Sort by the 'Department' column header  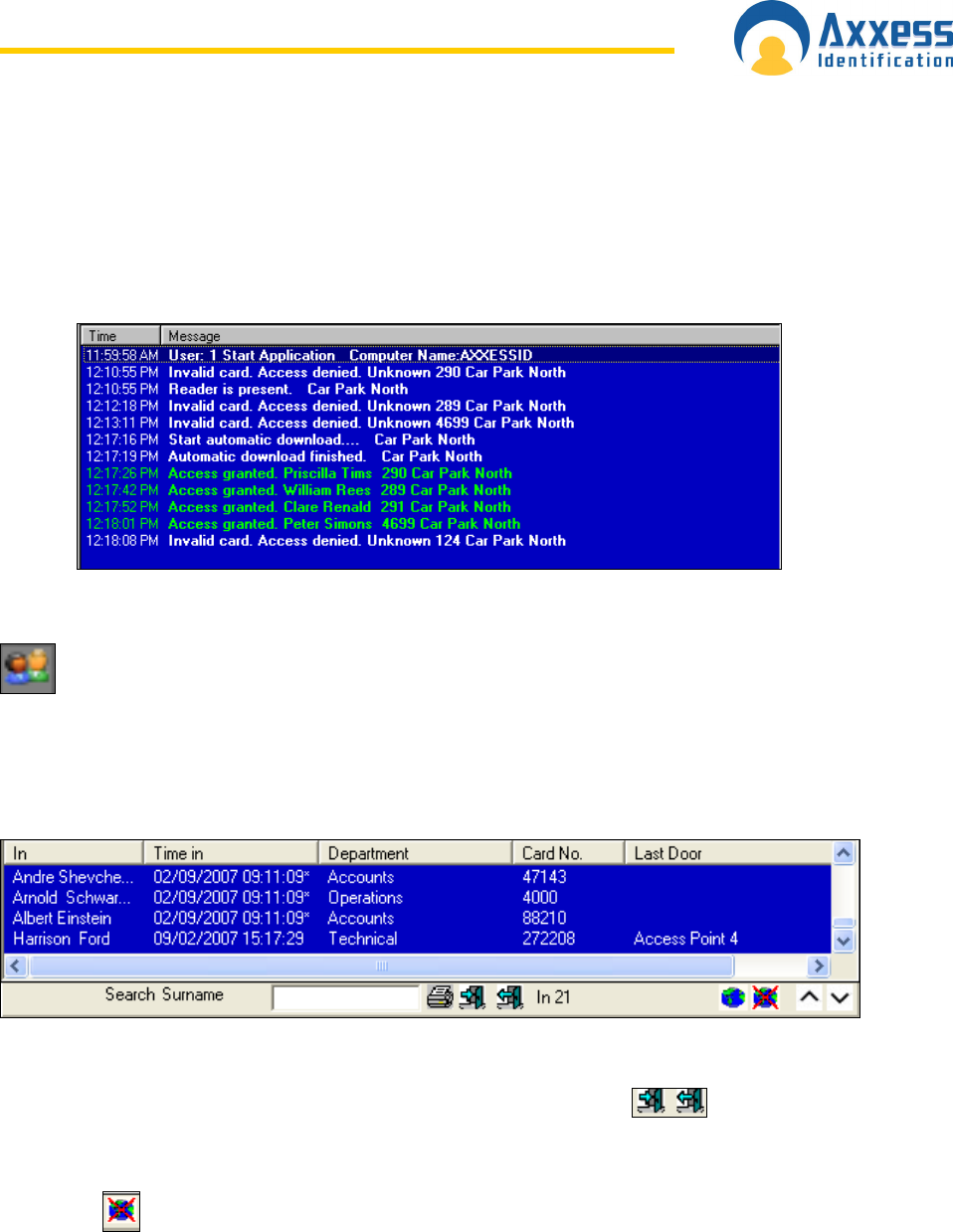tap(415, 853)
